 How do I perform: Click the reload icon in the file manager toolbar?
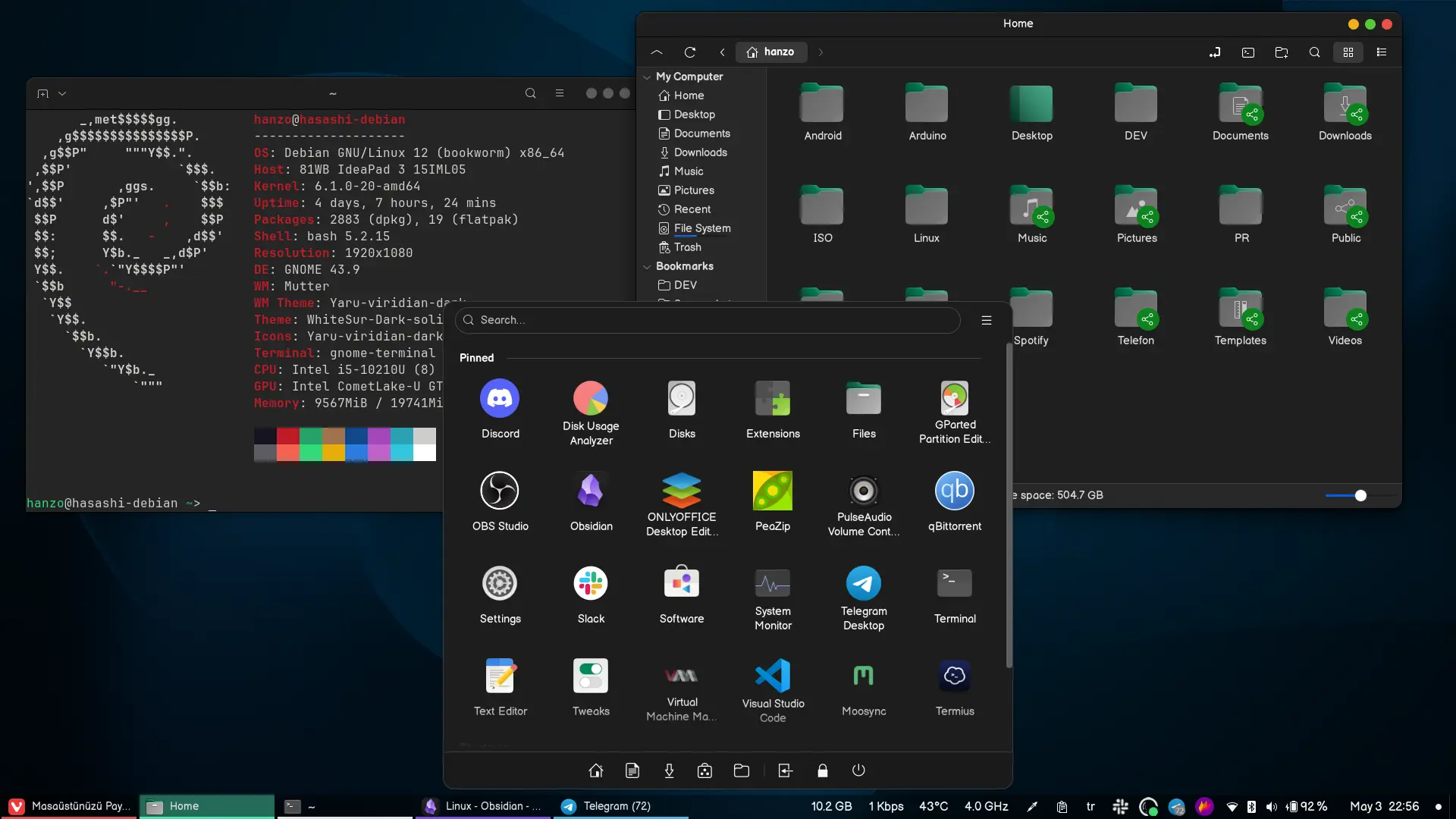point(690,52)
